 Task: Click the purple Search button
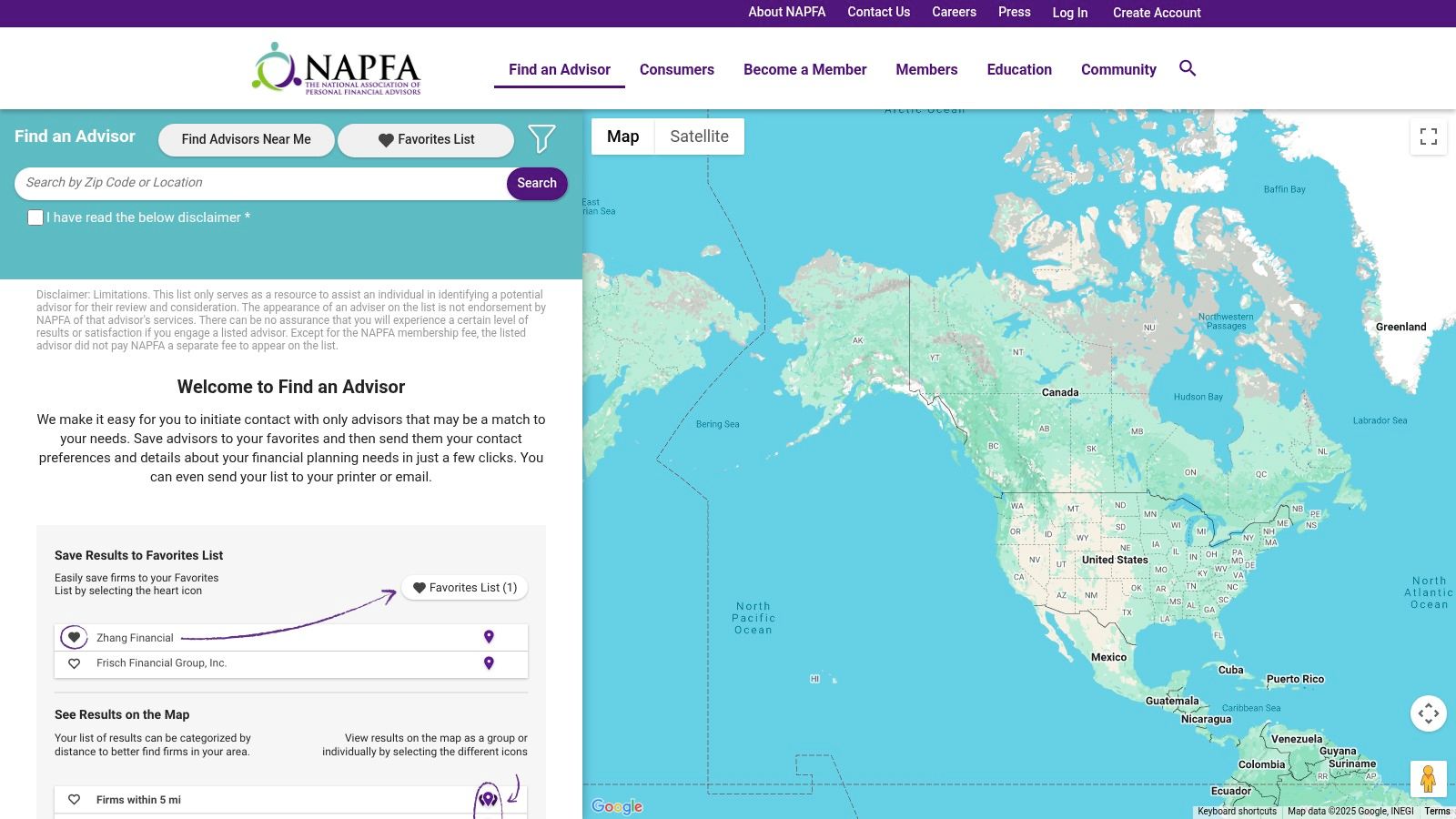[x=537, y=183]
